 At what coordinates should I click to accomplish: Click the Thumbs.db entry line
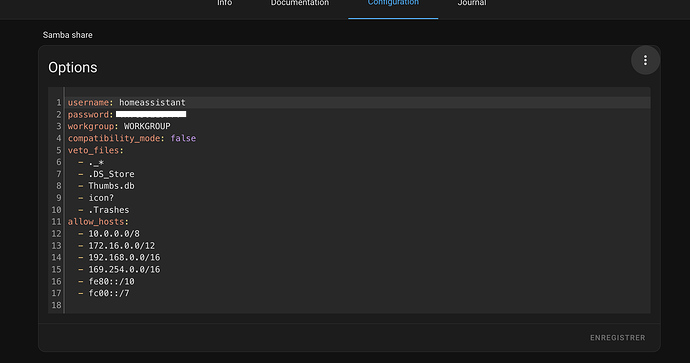tap(106, 186)
